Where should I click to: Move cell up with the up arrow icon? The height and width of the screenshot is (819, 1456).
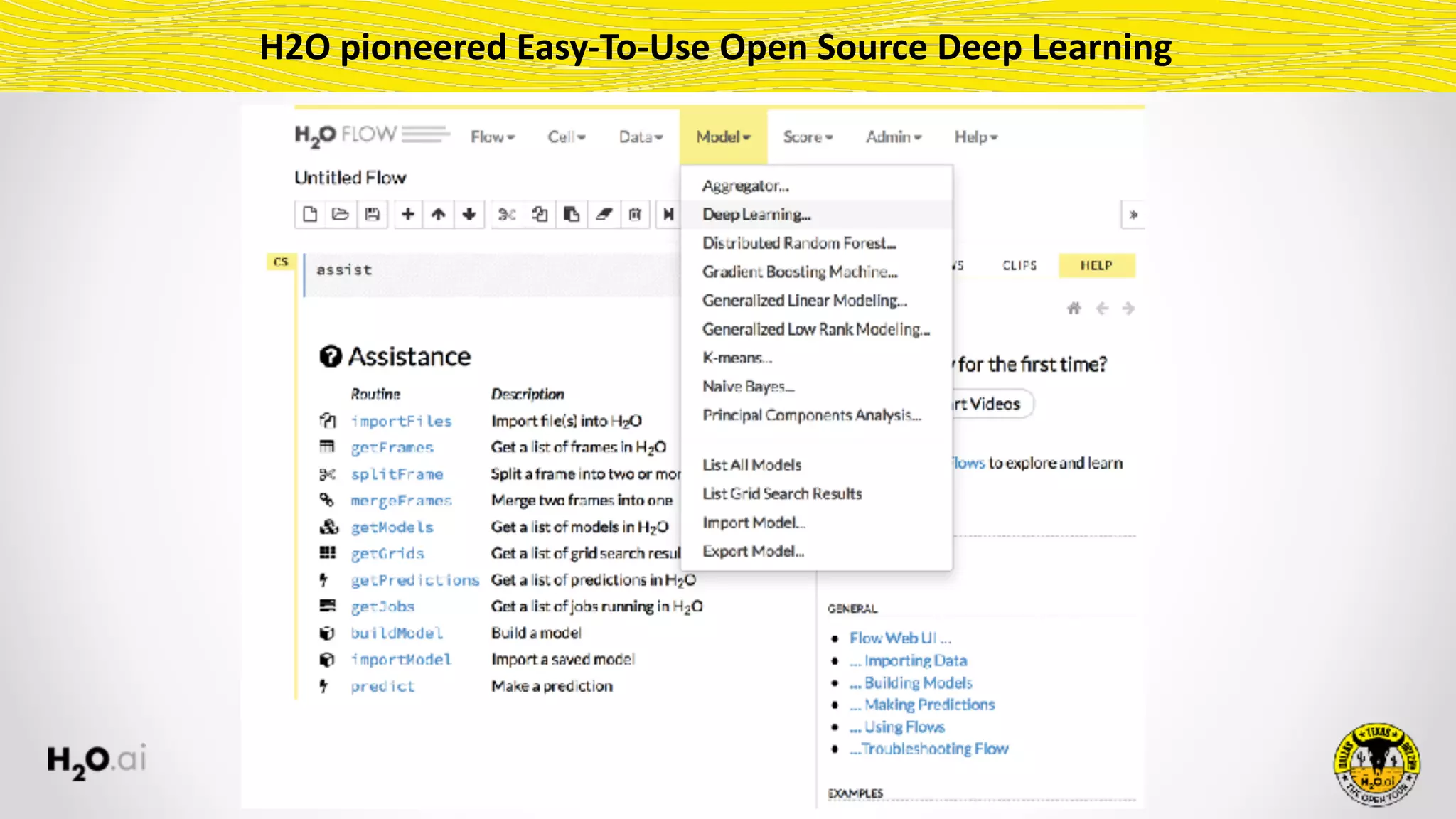coord(439,214)
